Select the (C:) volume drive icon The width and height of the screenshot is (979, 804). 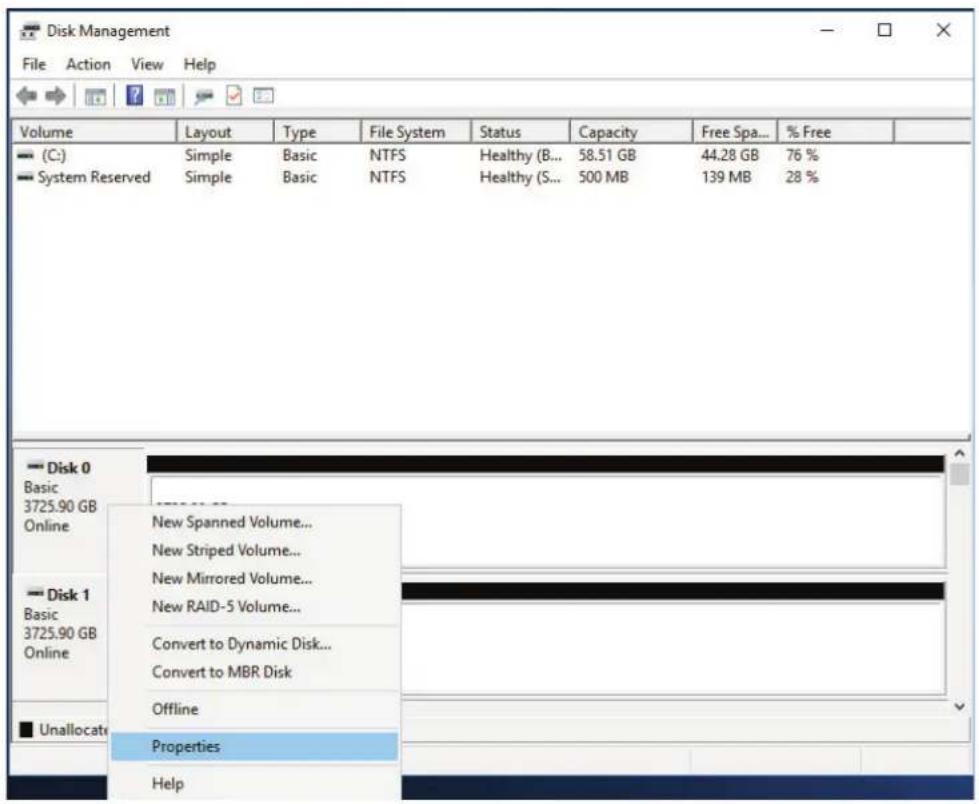26,155
